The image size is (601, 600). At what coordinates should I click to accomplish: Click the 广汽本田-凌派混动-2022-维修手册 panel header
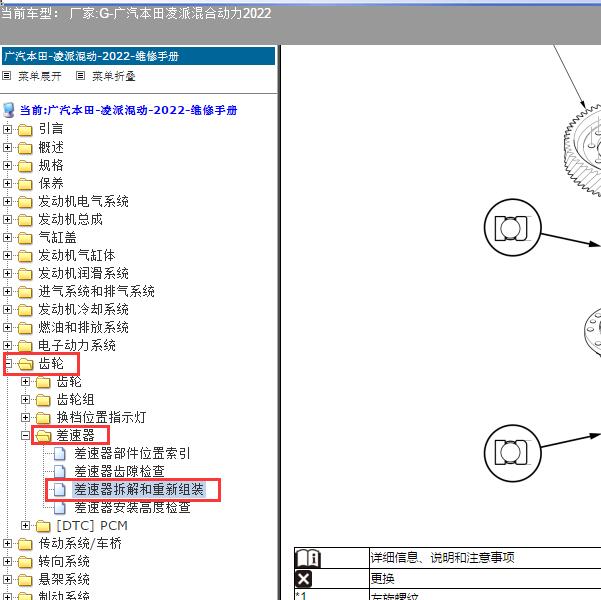point(138,56)
